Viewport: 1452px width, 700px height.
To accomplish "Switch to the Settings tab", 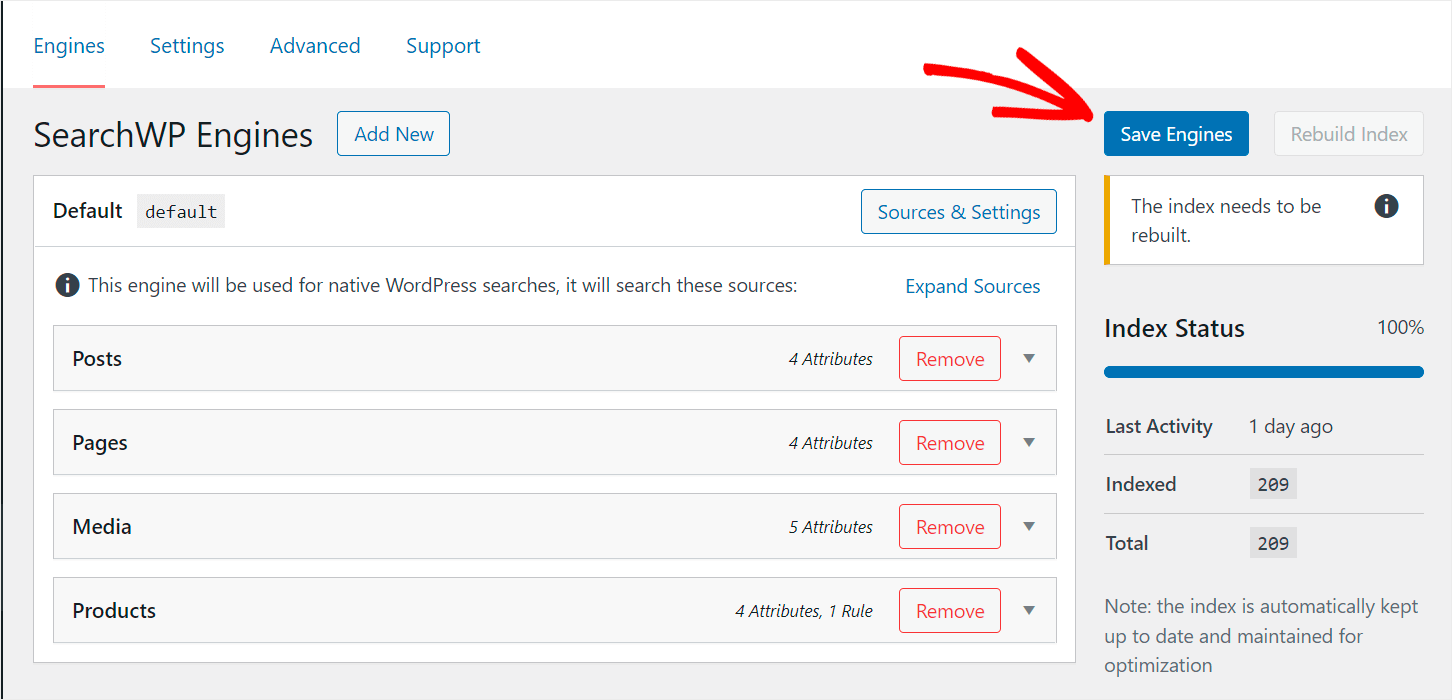I will tap(187, 46).
